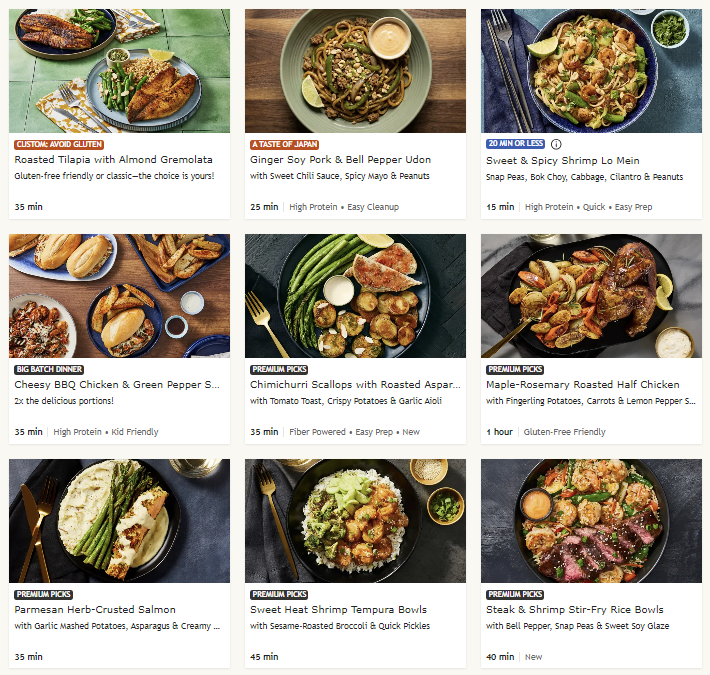This screenshot has width=710, height=675.
Task: Open the Maple-Rosemary Roasted Half Chicken photo
Action: tap(591, 296)
